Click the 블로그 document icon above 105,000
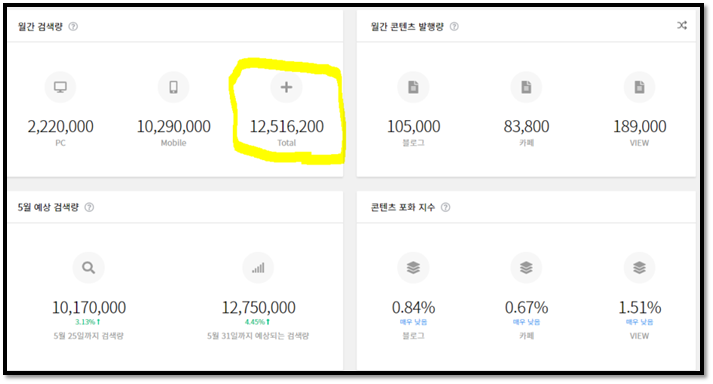713x384 pixels. pyautogui.click(x=413, y=87)
